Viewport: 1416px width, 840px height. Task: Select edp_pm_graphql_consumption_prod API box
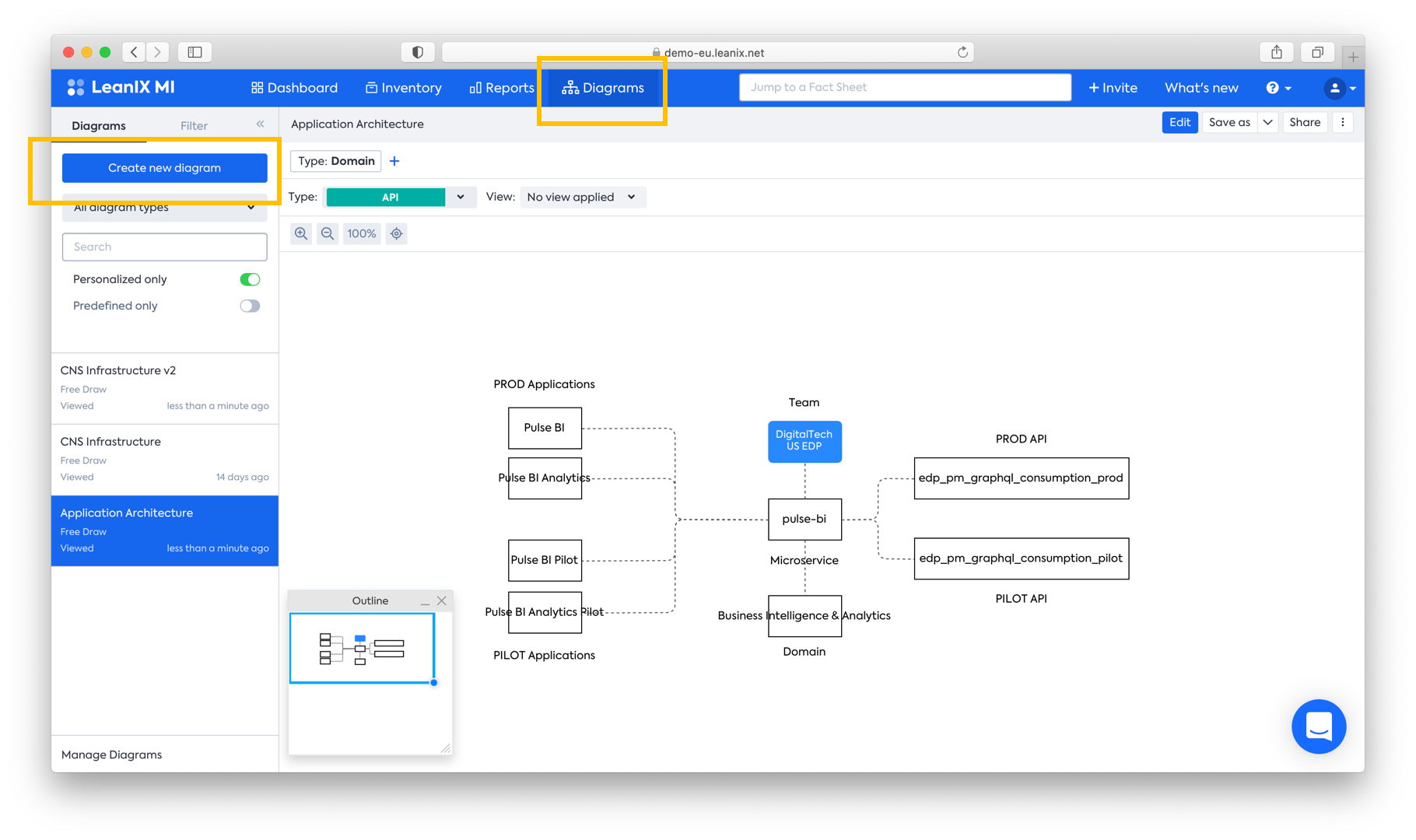point(1021,478)
